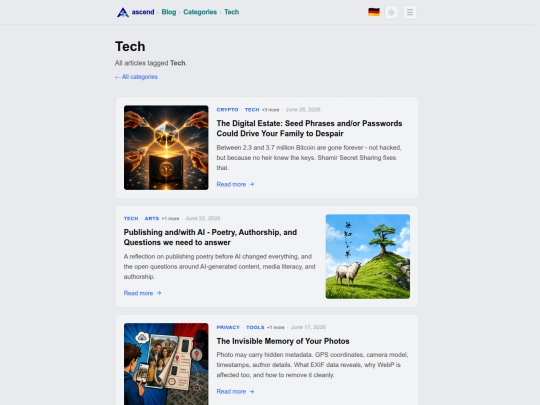The width and height of the screenshot is (540, 405).
Task: Click Invisible Memory photos comic thumbnail
Action: [x=166, y=364]
